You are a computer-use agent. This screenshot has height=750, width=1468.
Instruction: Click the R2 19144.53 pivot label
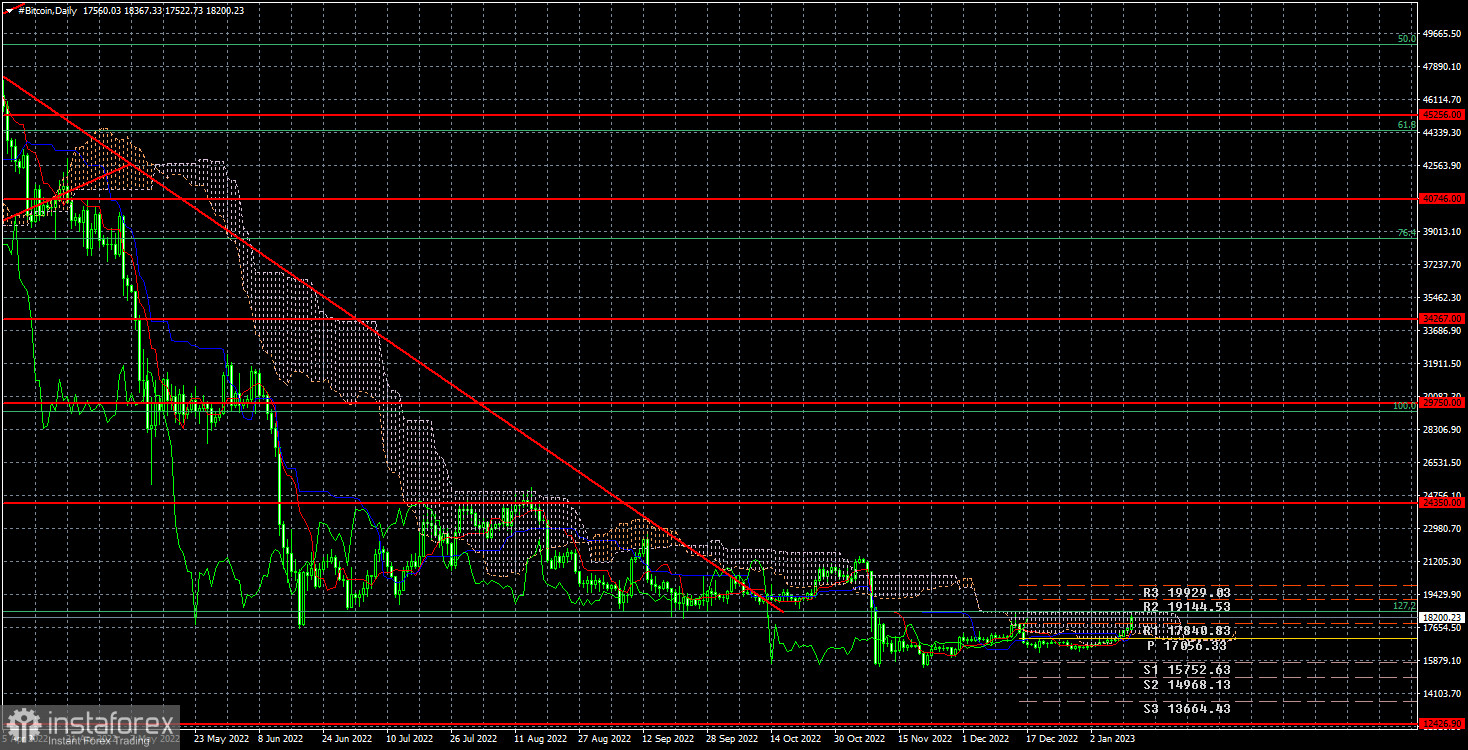coord(1186,606)
